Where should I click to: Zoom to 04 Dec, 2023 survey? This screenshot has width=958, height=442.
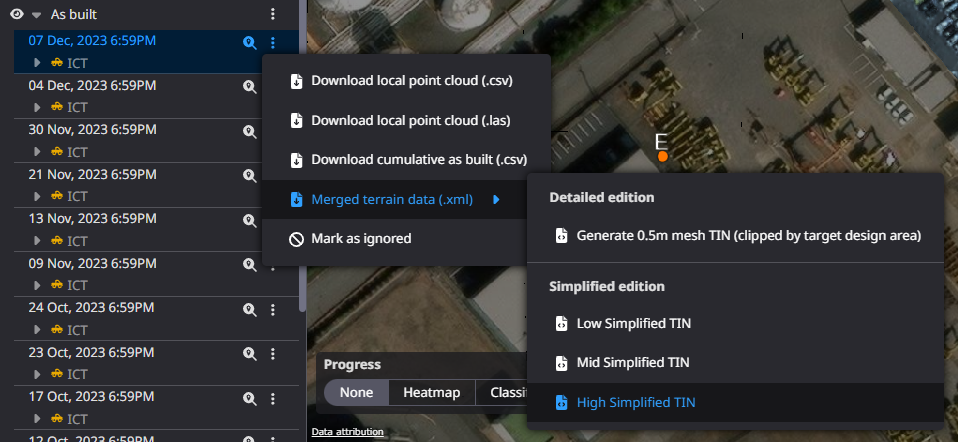(249, 87)
